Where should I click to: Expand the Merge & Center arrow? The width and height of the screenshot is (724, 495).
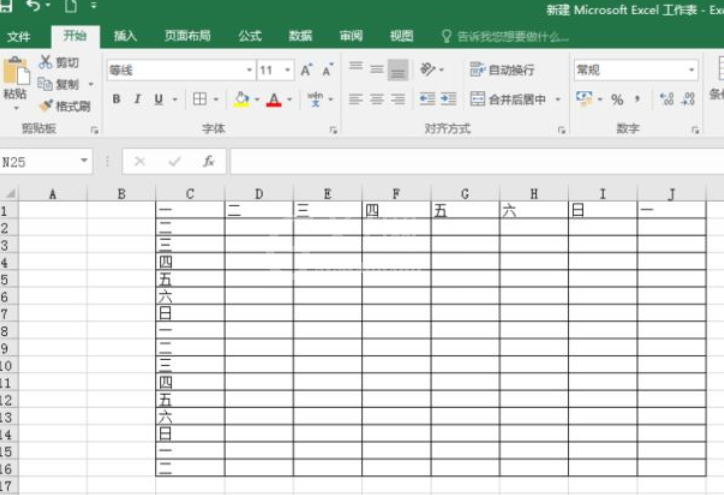558,99
